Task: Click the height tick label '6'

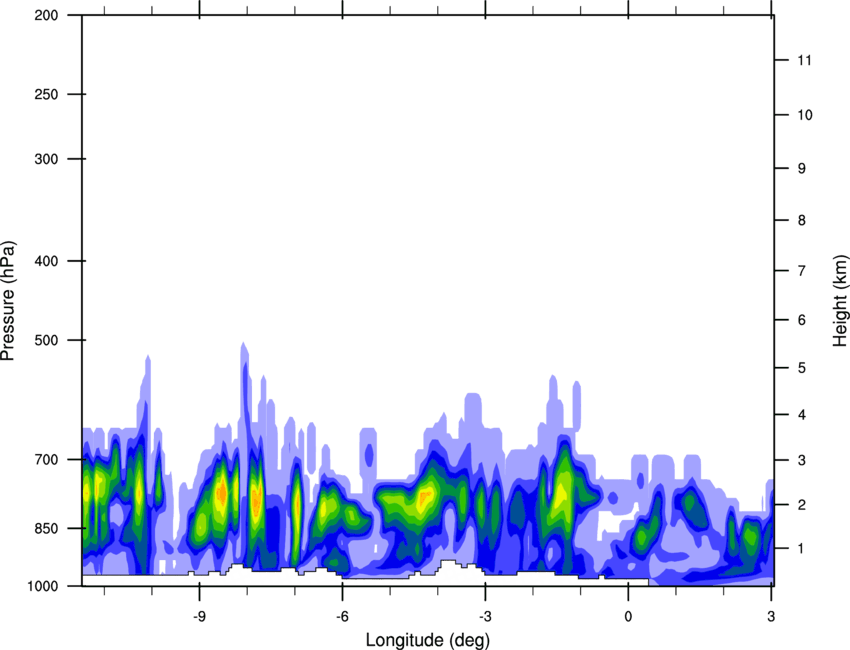Action: click(x=802, y=320)
